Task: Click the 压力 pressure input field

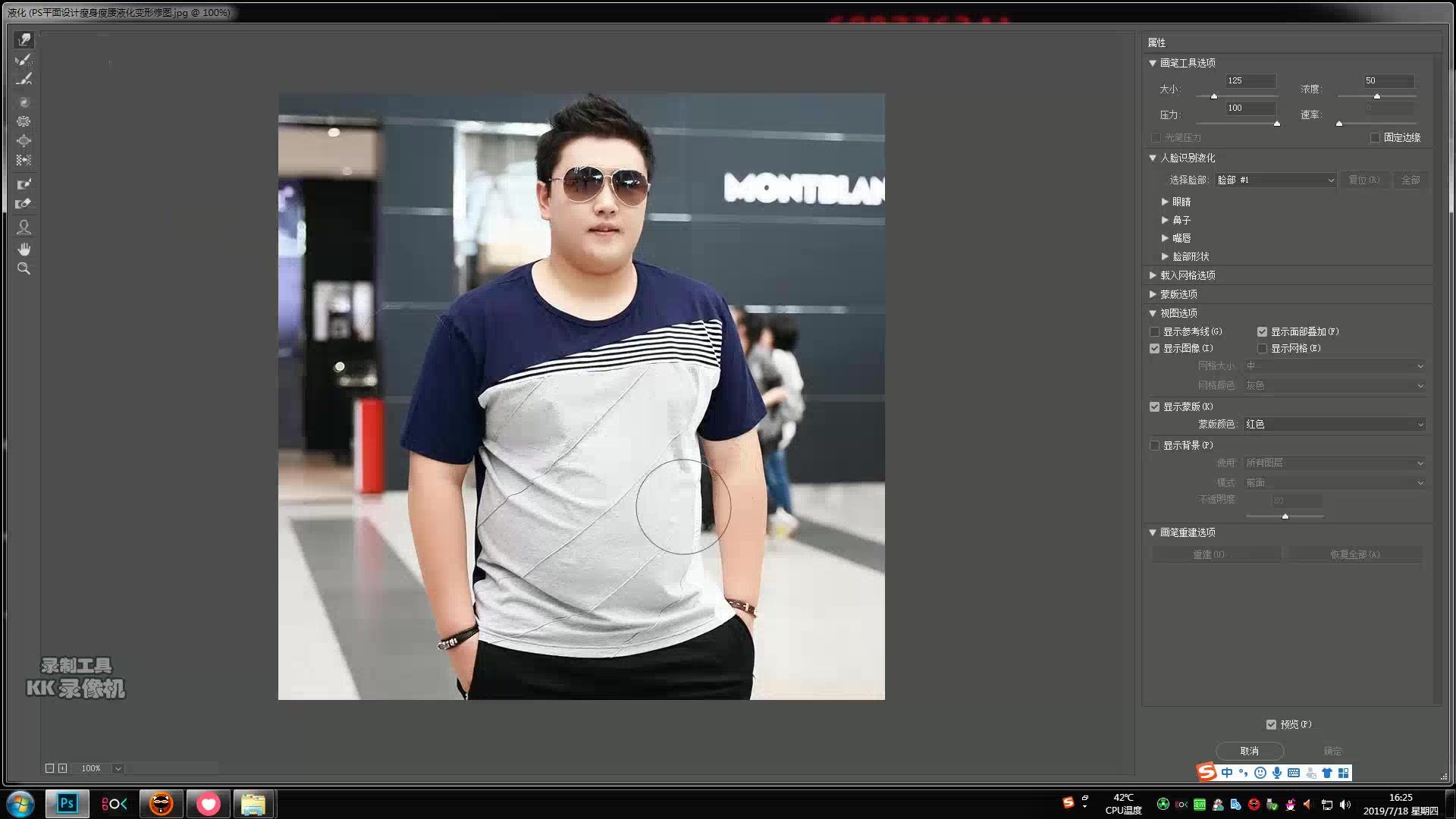Action: point(1250,108)
